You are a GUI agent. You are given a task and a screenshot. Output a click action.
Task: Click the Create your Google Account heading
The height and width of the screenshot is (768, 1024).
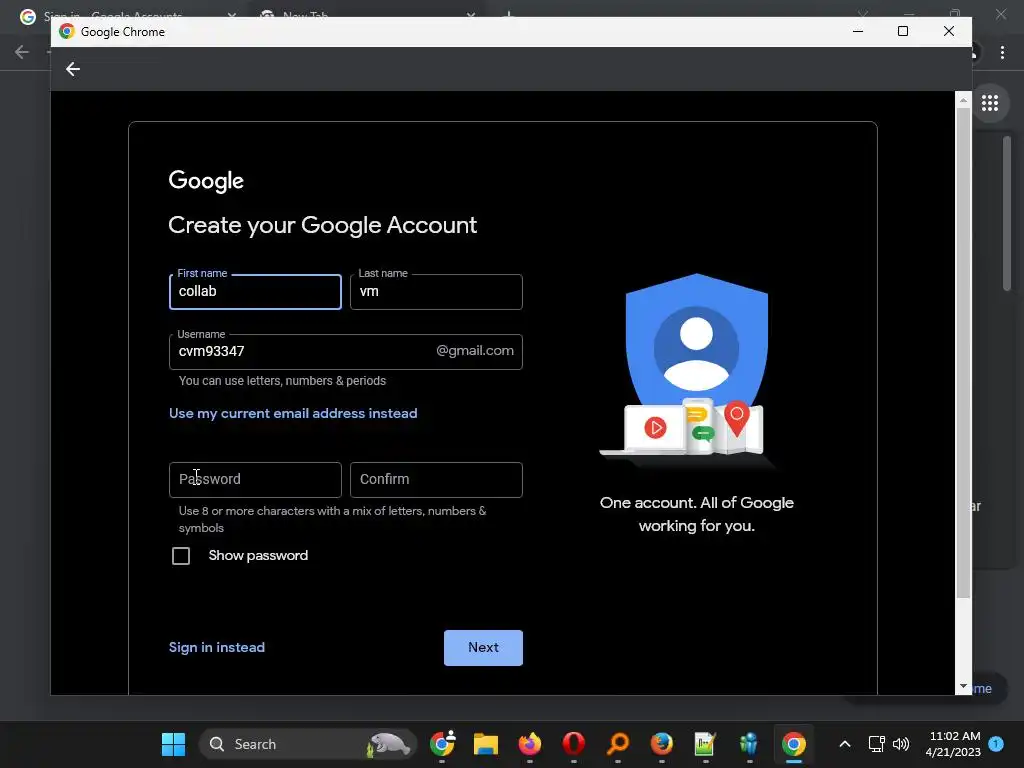click(323, 225)
